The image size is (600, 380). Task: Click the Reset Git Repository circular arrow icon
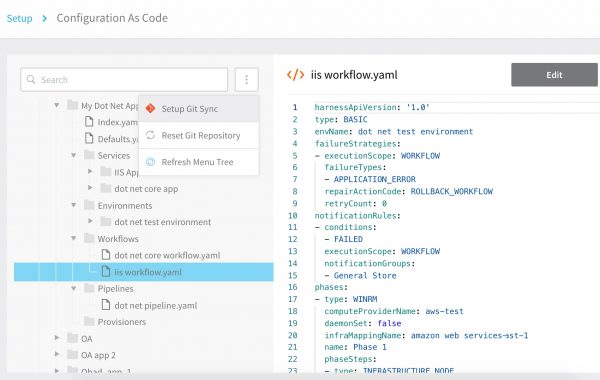tap(150, 135)
